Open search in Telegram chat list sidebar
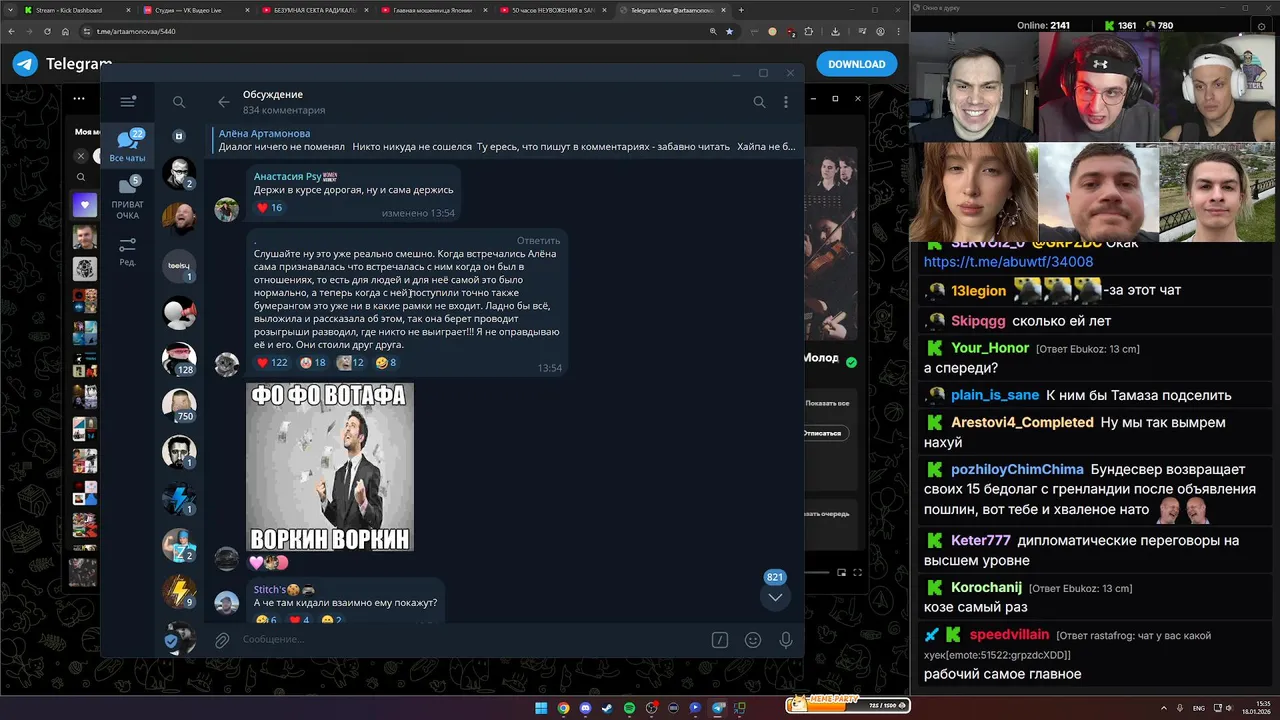 tap(179, 102)
